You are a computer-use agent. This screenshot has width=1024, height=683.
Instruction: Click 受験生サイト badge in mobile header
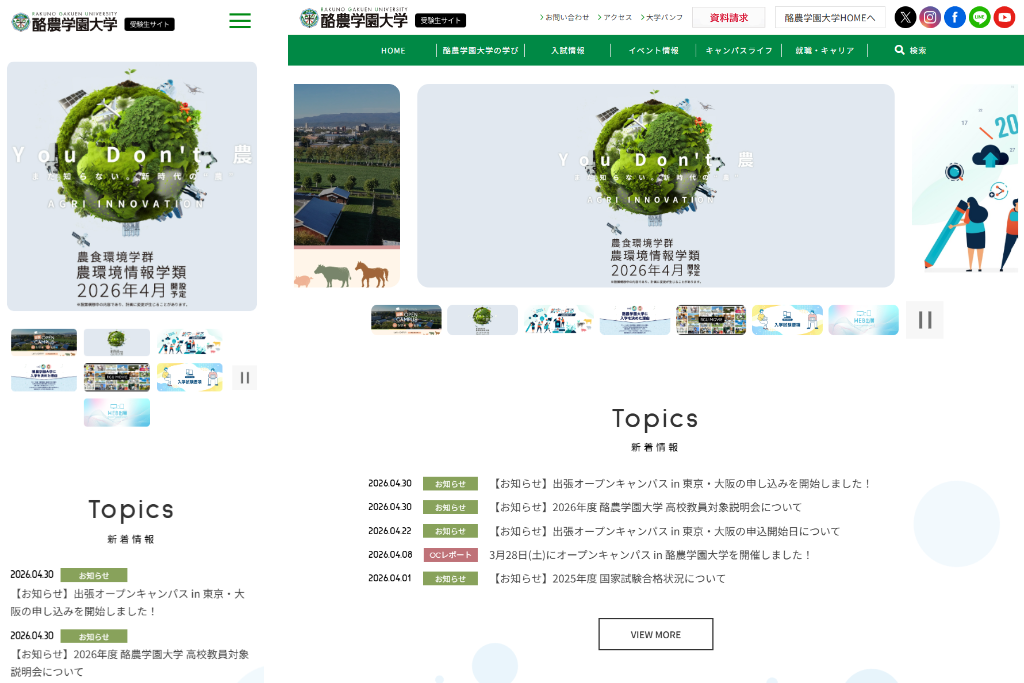[x=150, y=24]
